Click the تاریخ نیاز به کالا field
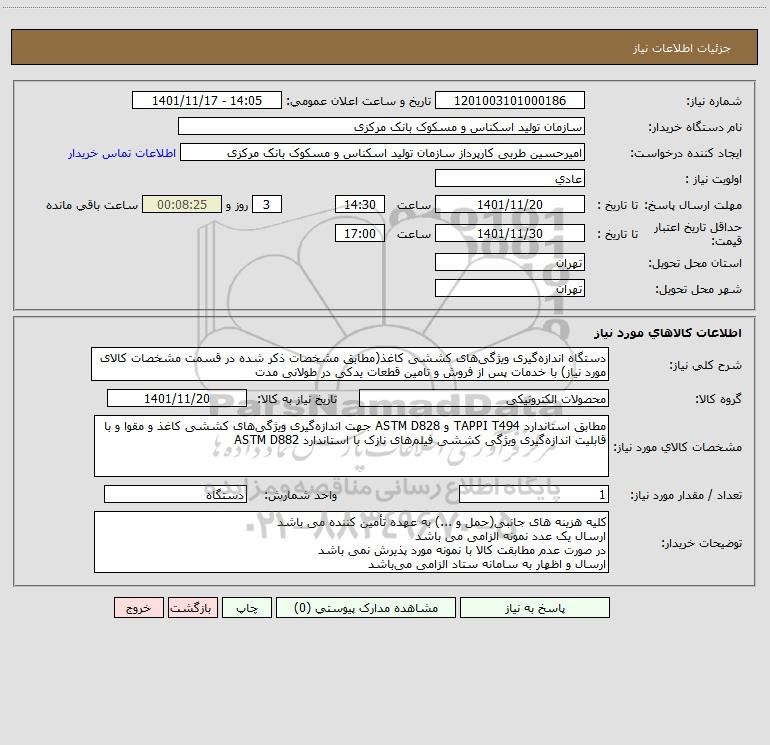The width and height of the screenshot is (770, 745). coord(177,398)
